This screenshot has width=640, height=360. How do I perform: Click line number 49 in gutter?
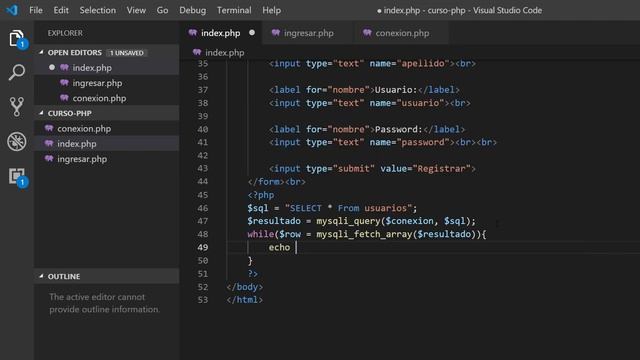pyautogui.click(x=203, y=247)
